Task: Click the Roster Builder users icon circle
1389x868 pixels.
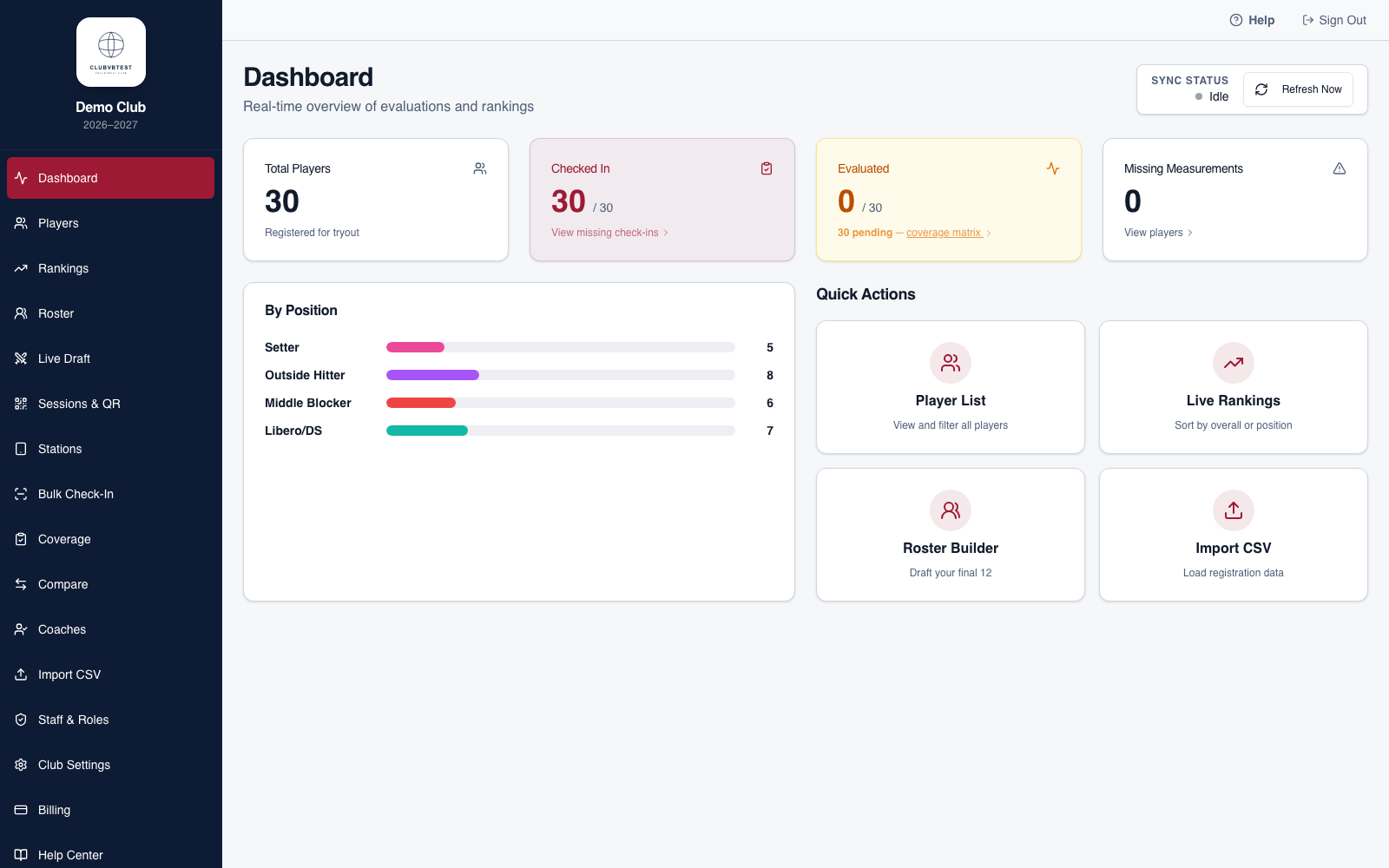Action: (x=951, y=510)
